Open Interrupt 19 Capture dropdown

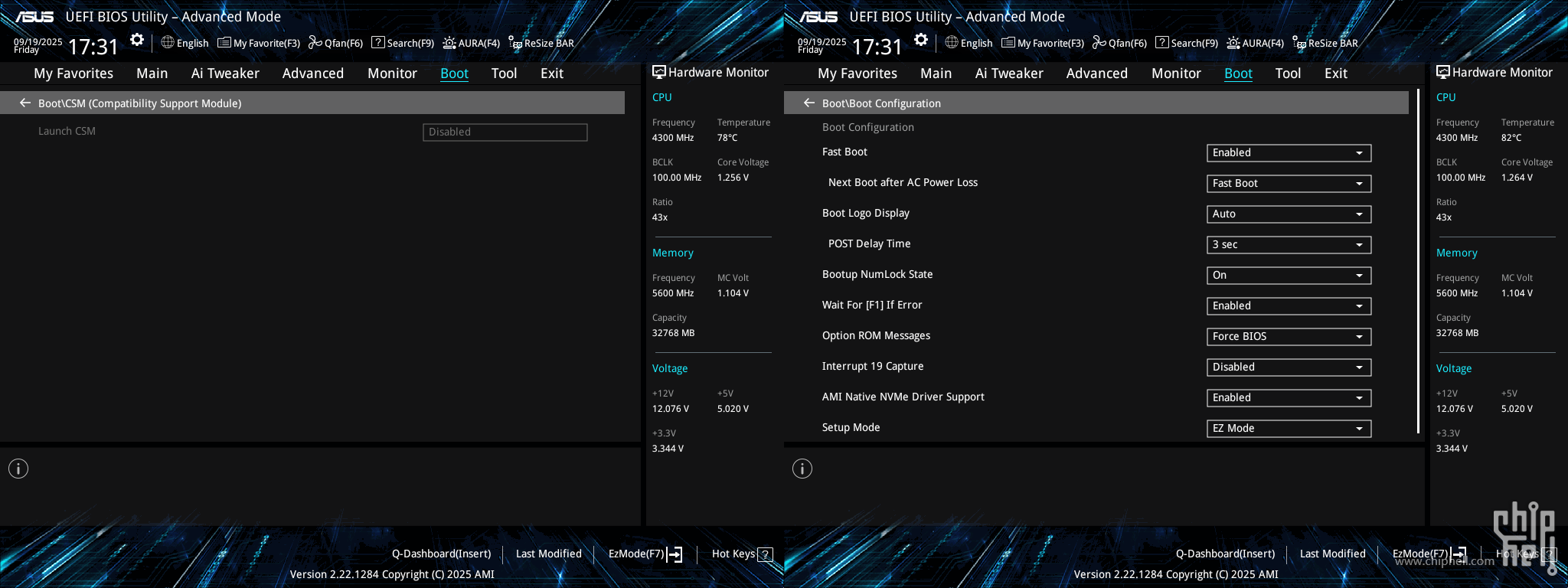point(1289,367)
